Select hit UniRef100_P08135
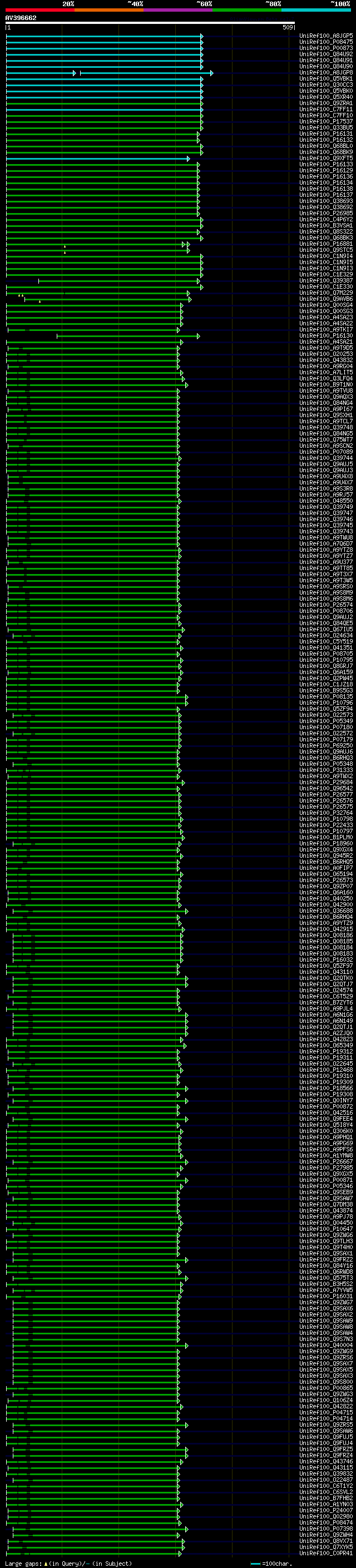The height and width of the screenshot is (1568, 356). click(326, 697)
